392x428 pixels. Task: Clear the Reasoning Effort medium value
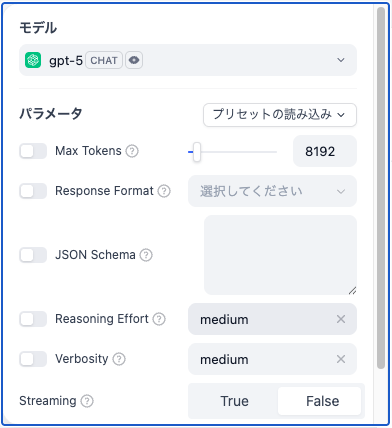(x=341, y=319)
